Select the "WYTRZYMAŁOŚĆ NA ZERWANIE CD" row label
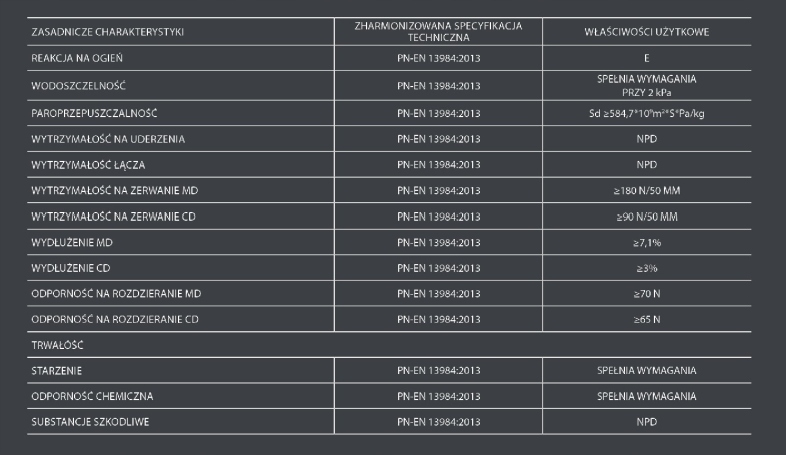The height and width of the screenshot is (455, 786). tap(112, 216)
